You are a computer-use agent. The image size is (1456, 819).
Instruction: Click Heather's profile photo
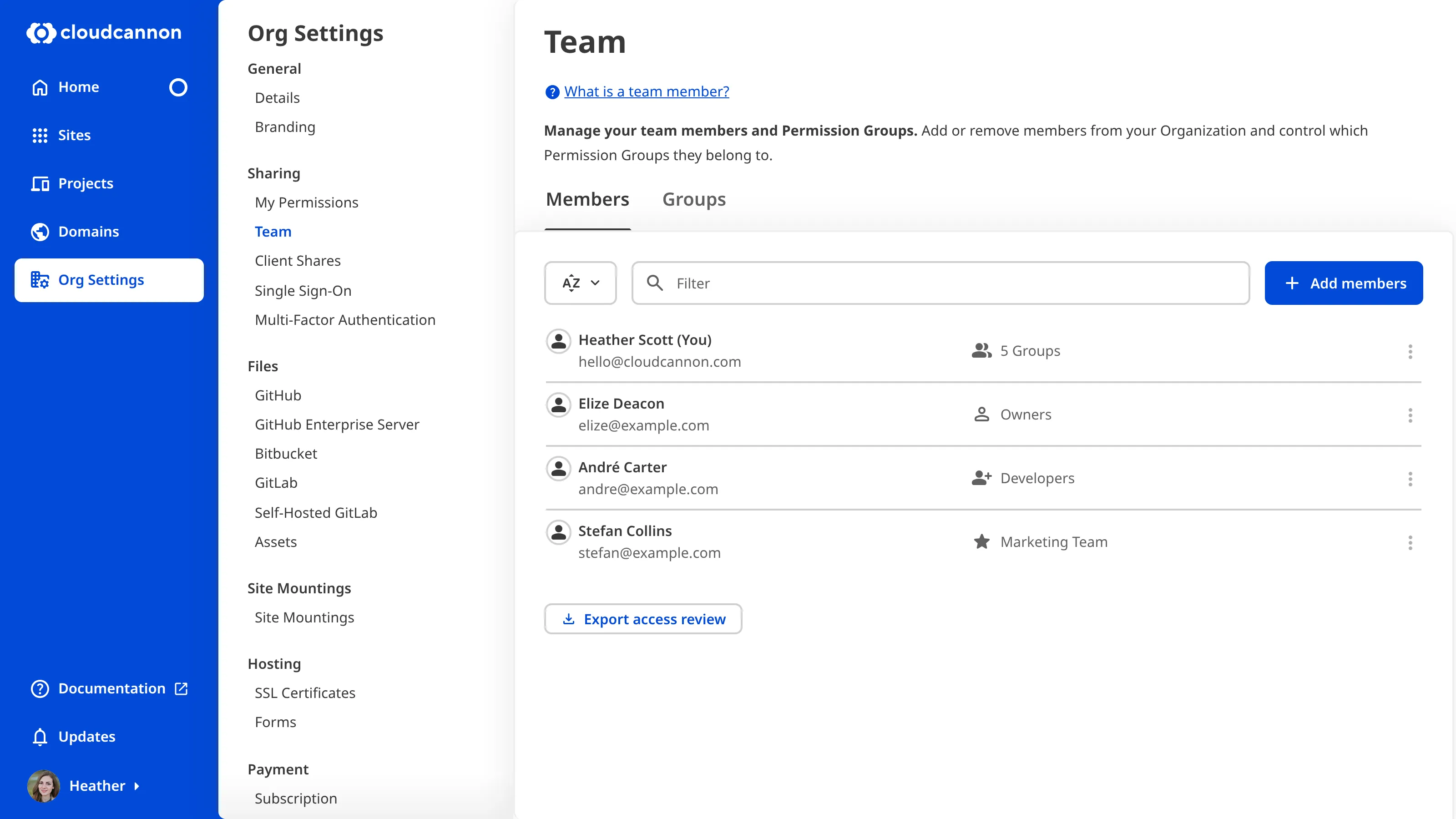(x=44, y=786)
